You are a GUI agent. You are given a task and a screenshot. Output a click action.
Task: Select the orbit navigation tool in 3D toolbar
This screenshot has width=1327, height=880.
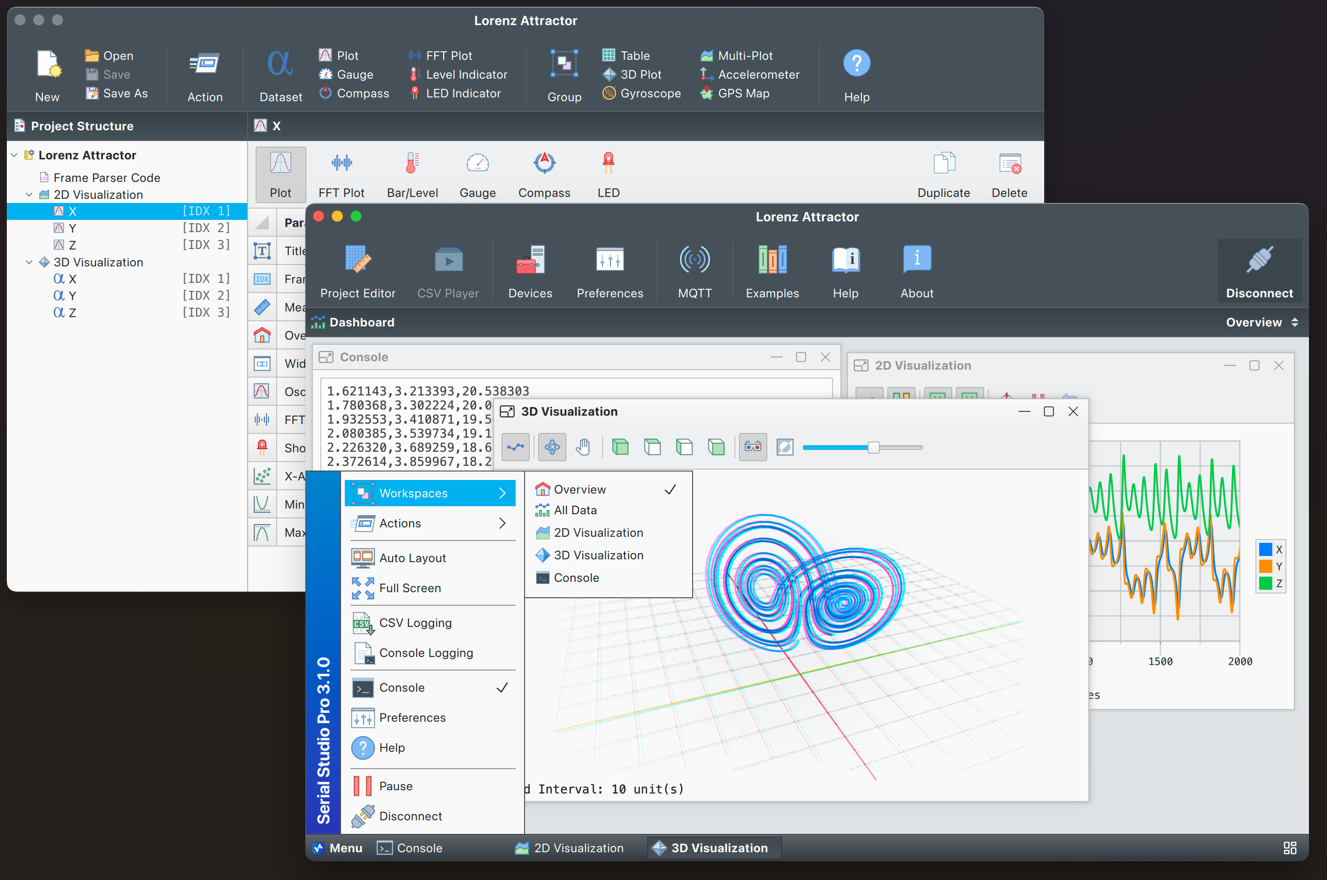point(552,447)
